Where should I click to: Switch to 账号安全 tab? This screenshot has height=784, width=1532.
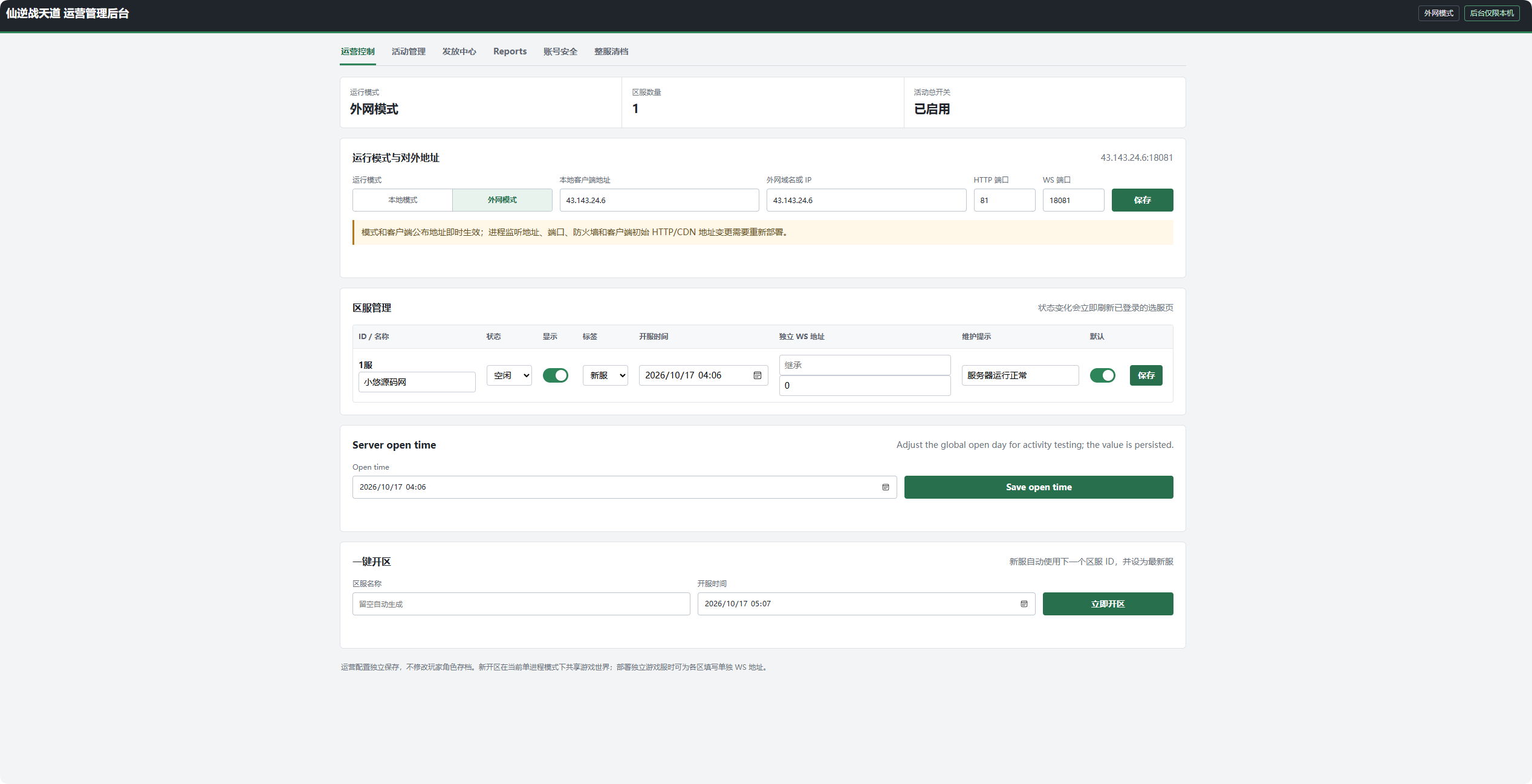pyautogui.click(x=560, y=51)
